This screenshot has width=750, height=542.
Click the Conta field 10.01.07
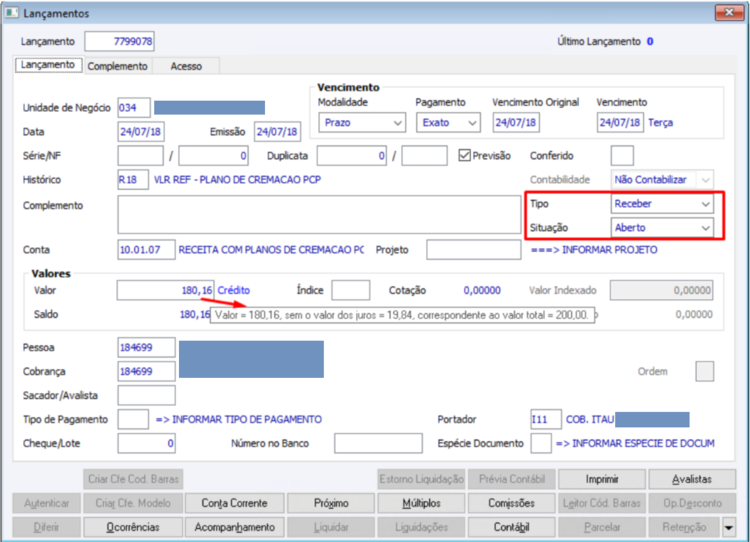pyautogui.click(x=146, y=250)
